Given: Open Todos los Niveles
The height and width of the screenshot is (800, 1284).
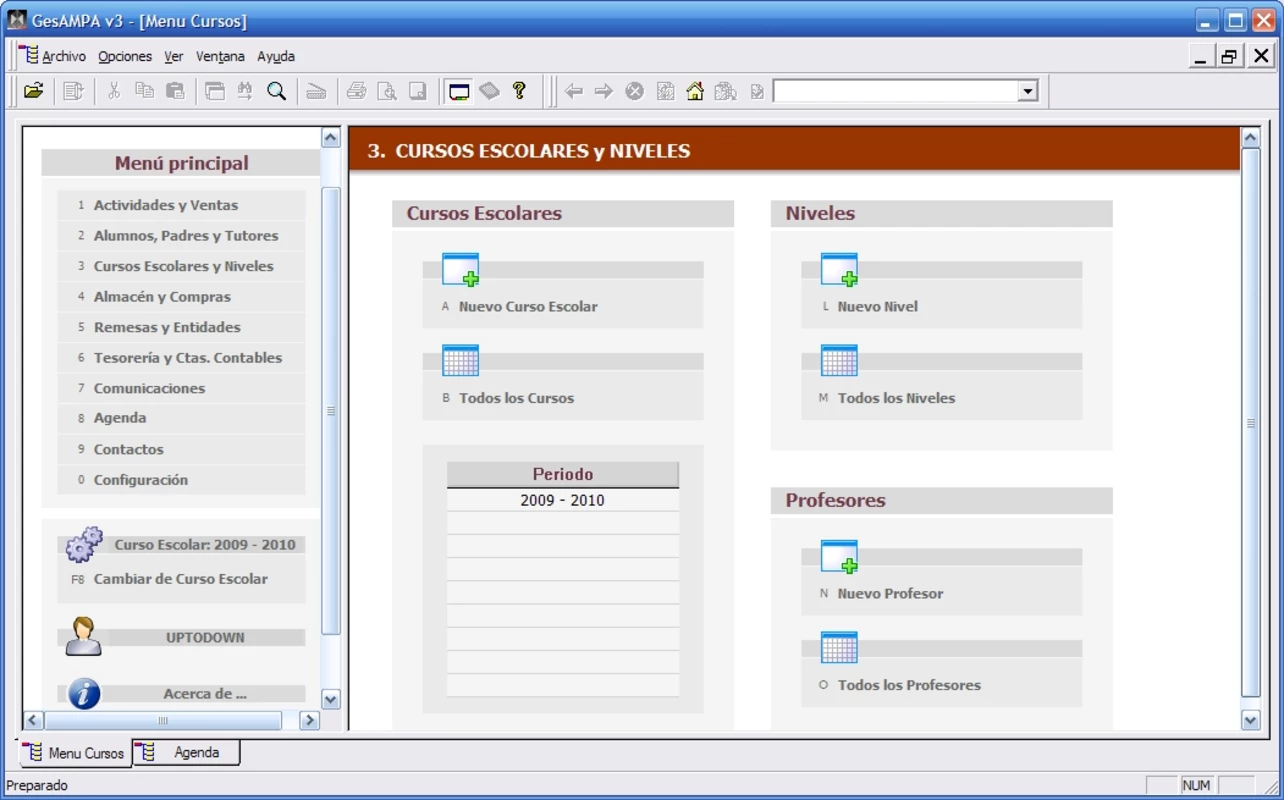Looking at the screenshot, I should [896, 398].
